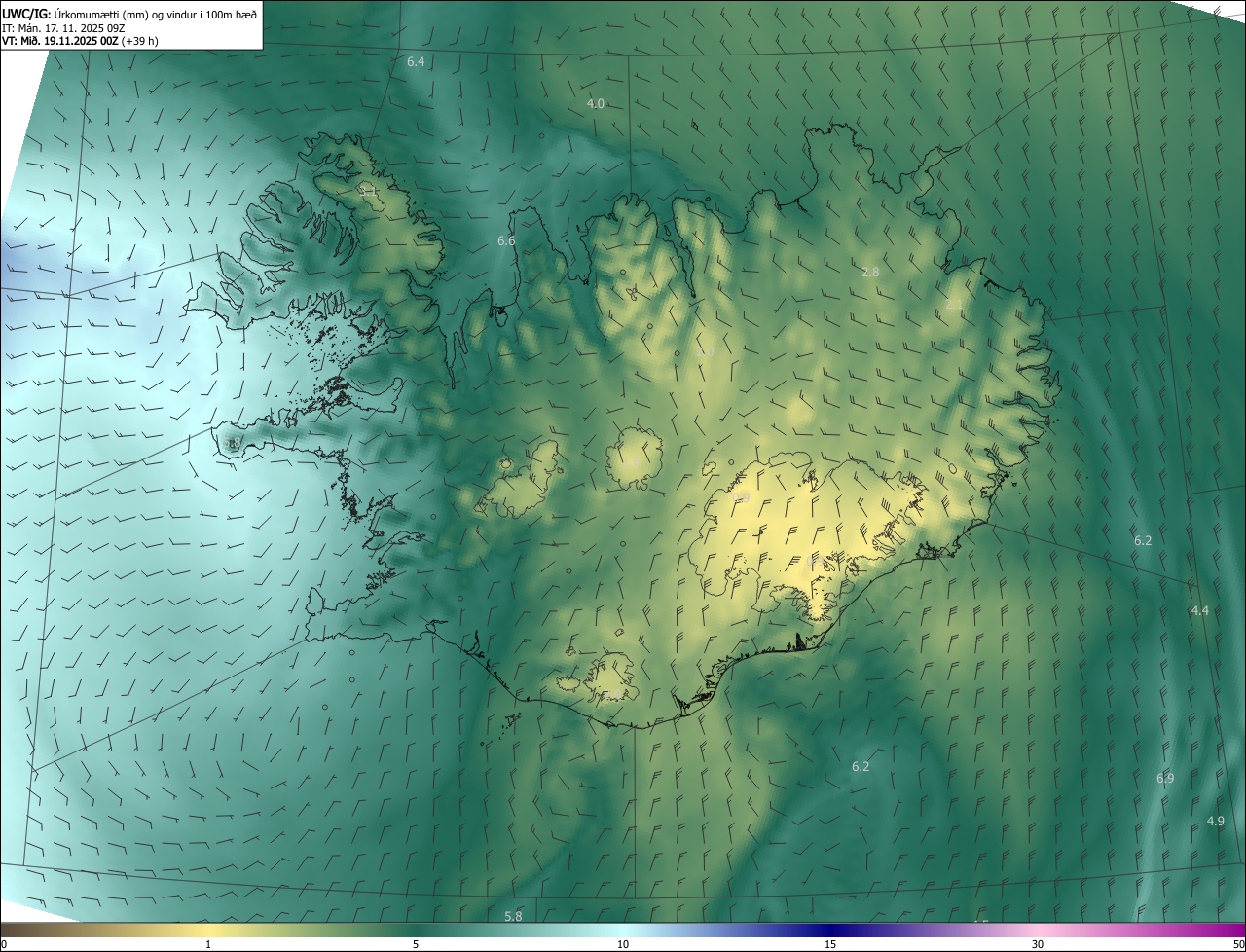
Task: Click the faint 2.0 value in north Iceland
Action: [x=706, y=350]
